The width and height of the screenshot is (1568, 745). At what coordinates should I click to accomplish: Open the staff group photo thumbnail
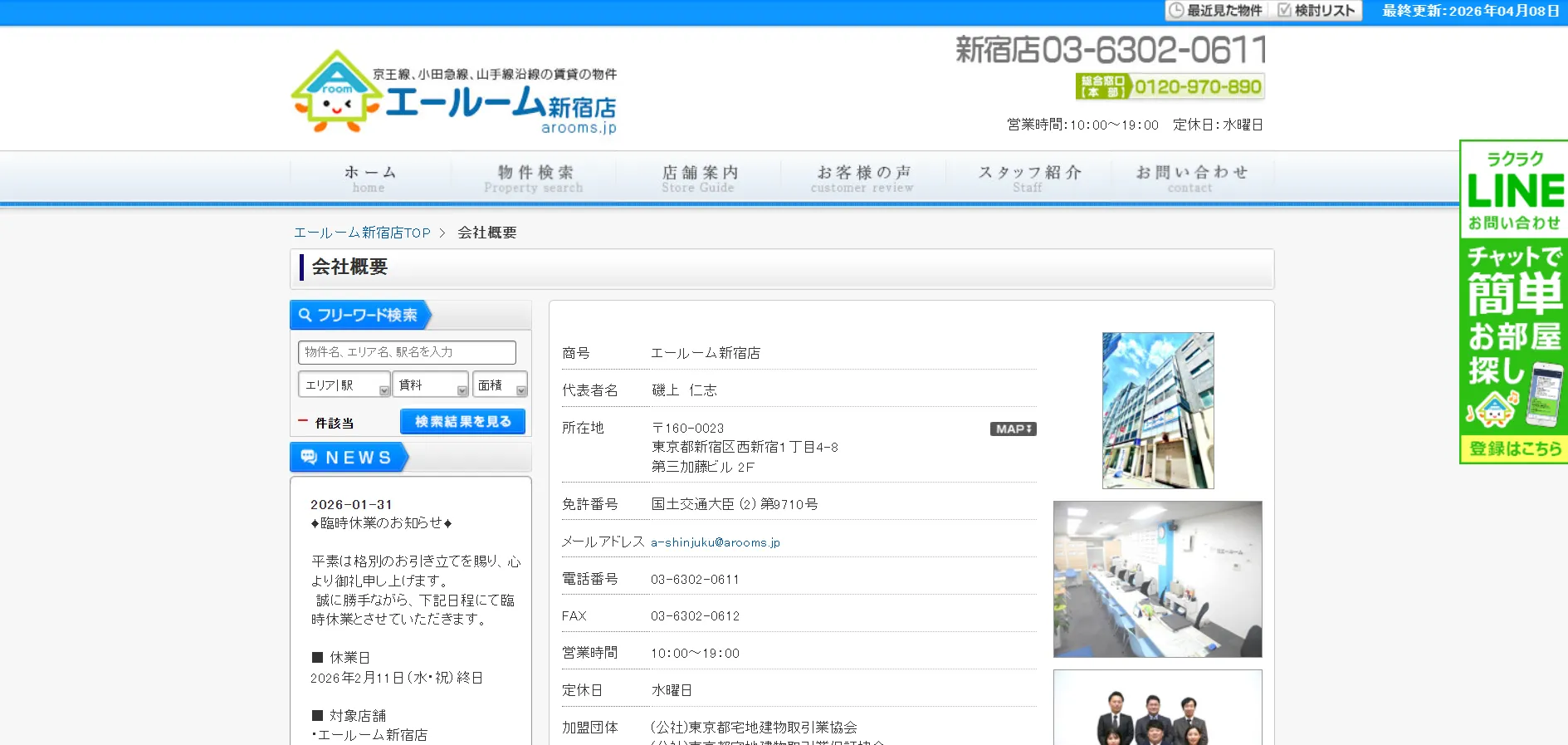click(1157, 708)
